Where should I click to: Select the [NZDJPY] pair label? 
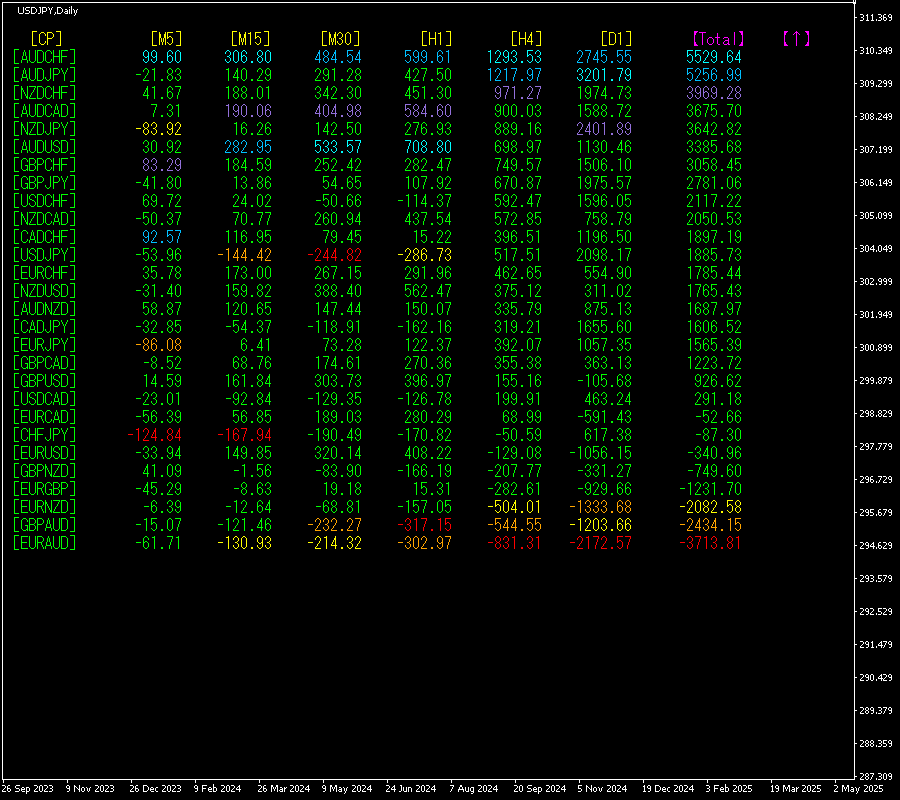(x=44, y=129)
